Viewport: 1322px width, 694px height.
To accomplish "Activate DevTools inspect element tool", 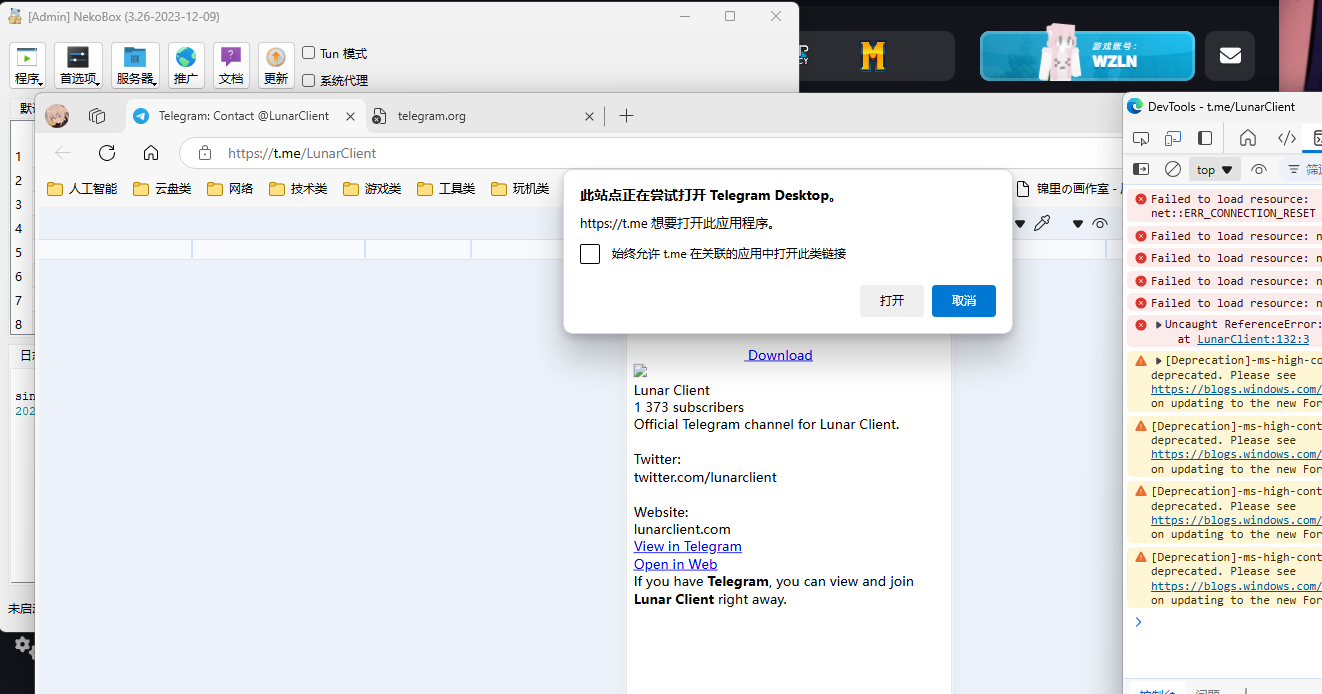I will (x=1141, y=138).
